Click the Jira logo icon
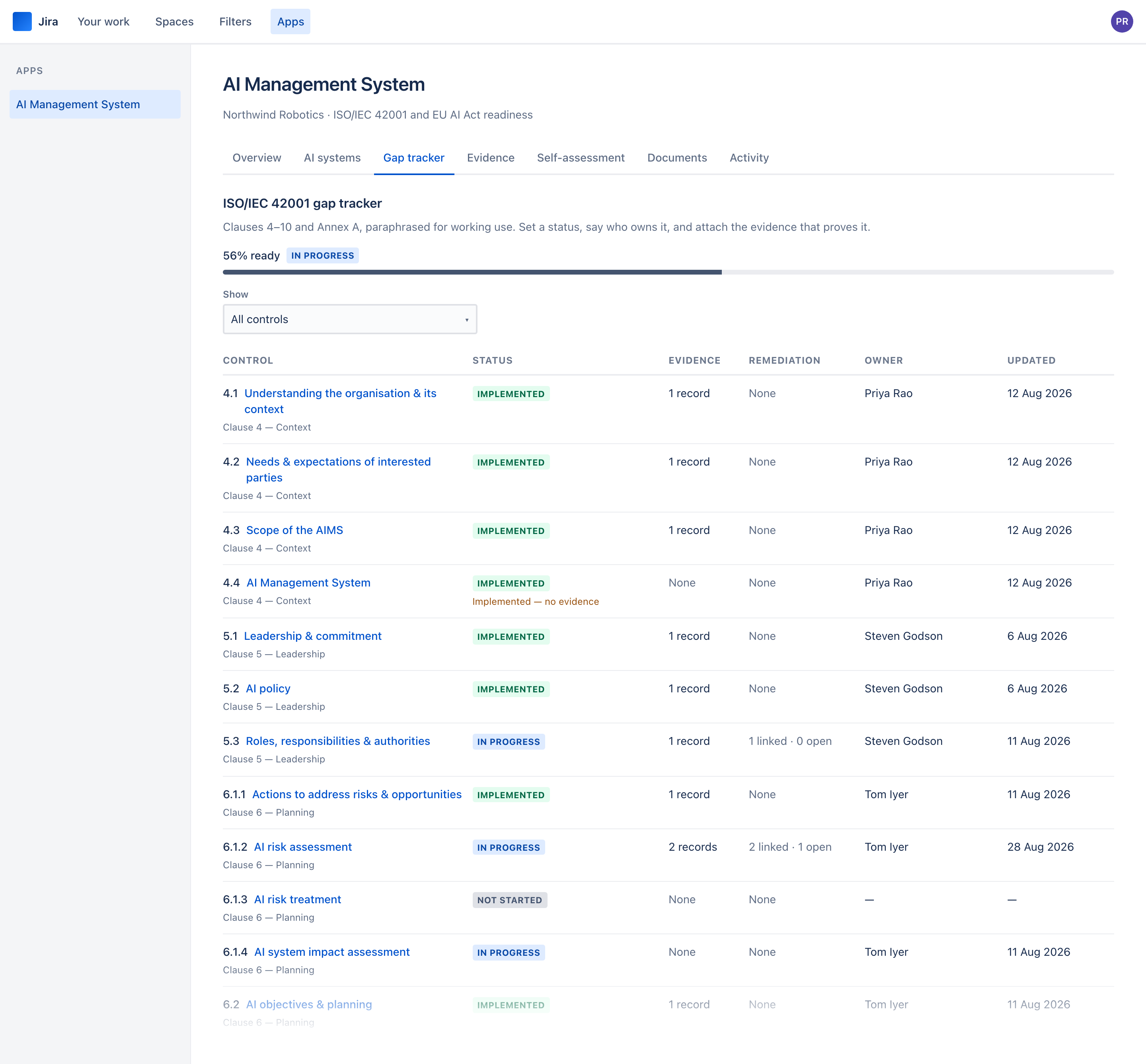 pos(22,21)
